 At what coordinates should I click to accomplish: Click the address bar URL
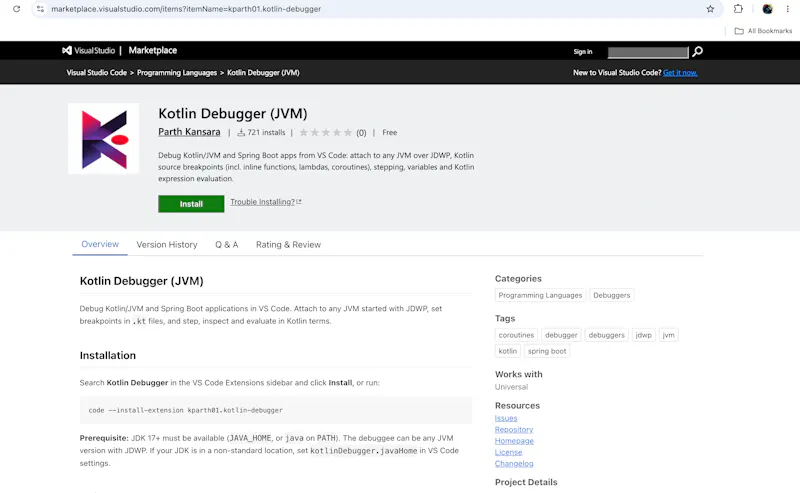pos(186,9)
